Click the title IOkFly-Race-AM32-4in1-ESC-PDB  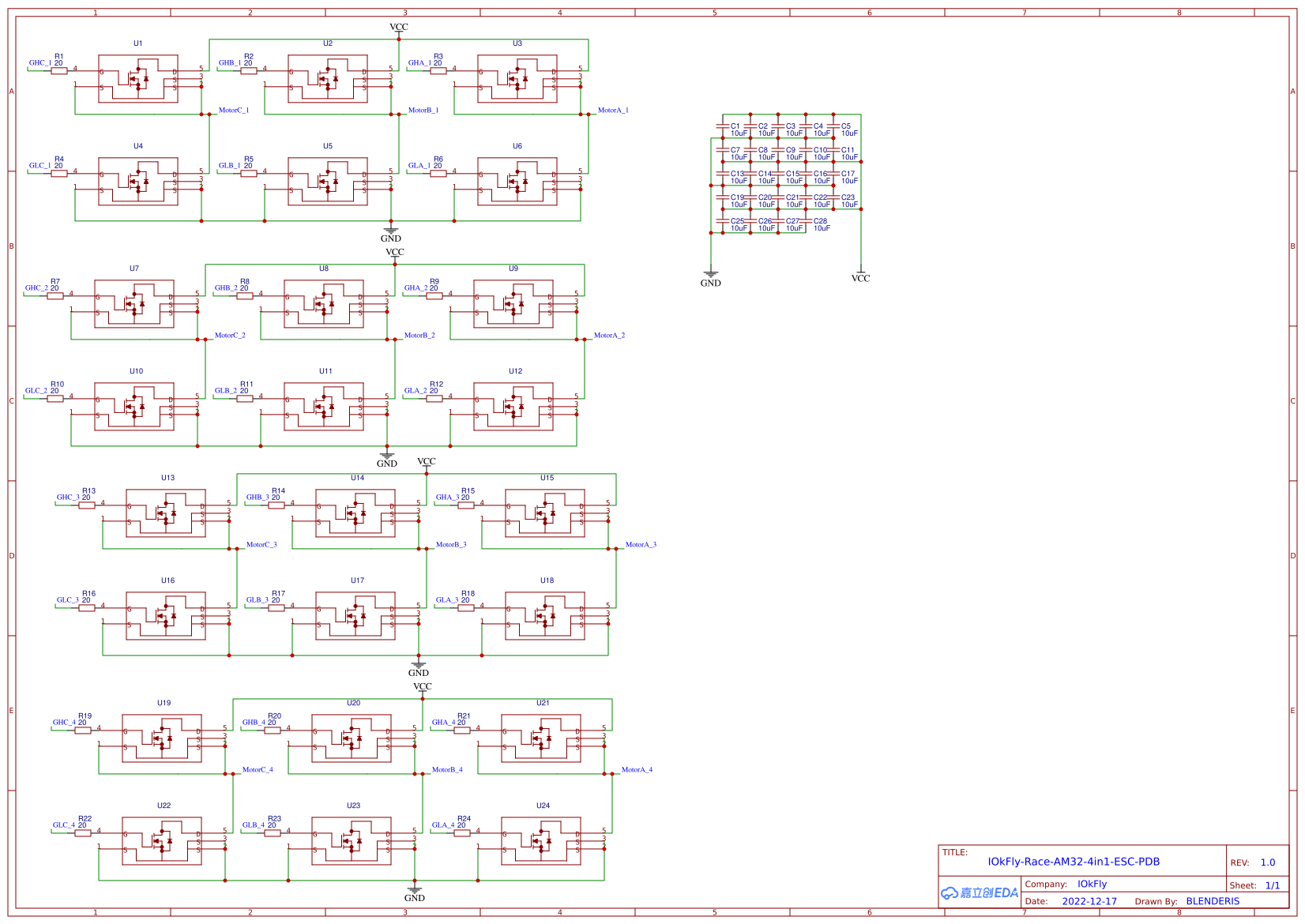(1073, 862)
